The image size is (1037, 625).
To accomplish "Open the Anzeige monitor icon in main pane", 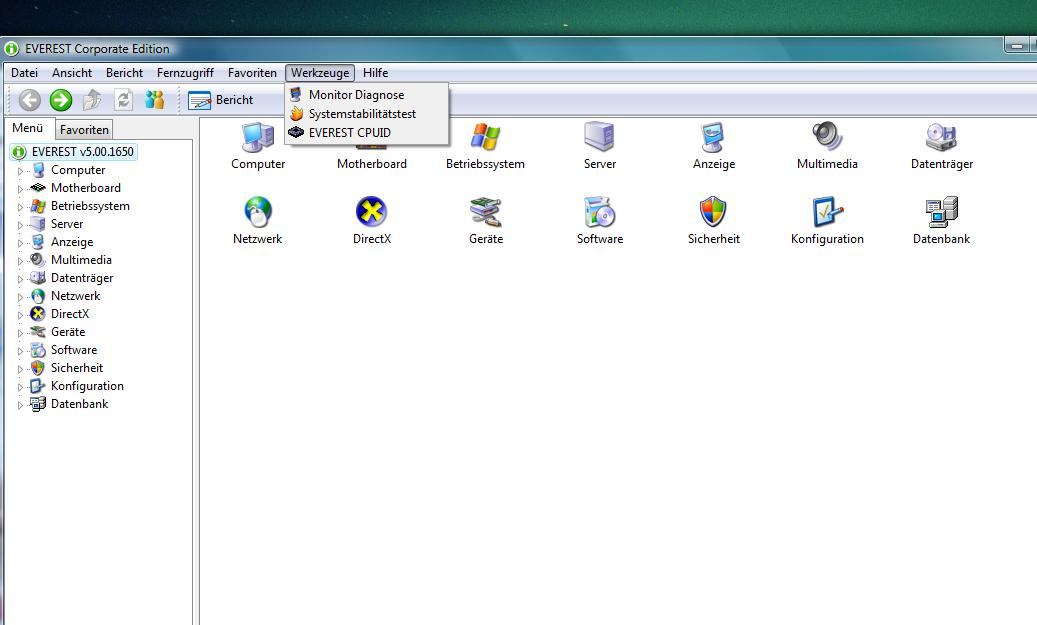I will [714, 137].
